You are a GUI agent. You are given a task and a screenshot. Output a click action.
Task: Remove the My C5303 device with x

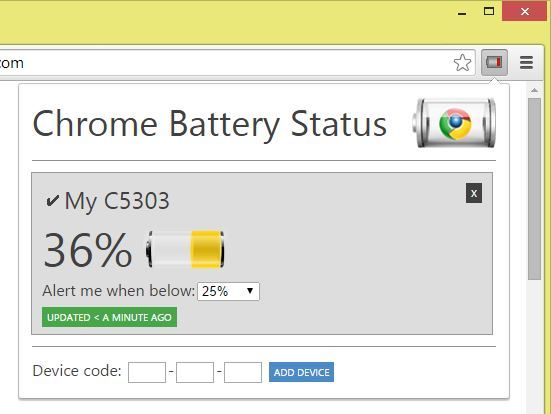(474, 193)
